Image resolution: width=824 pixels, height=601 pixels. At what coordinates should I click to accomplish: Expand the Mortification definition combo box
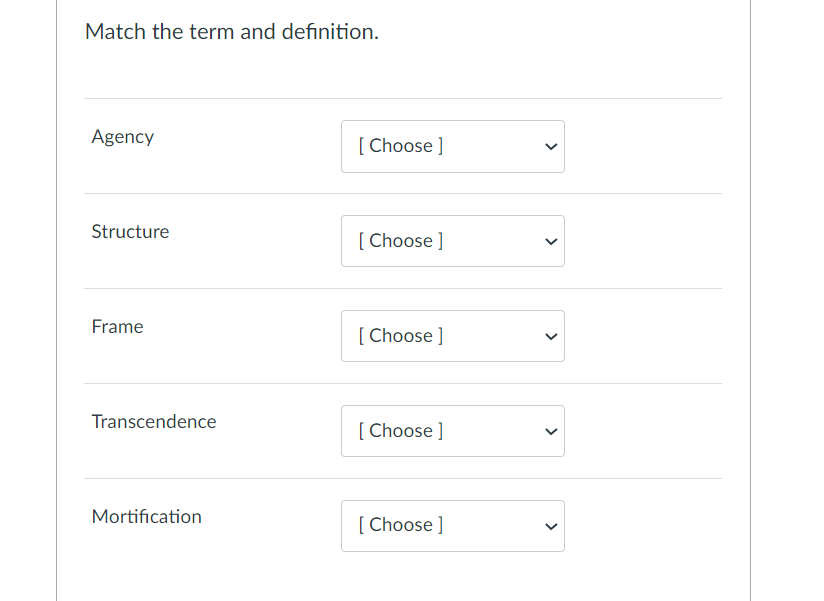[452, 526]
